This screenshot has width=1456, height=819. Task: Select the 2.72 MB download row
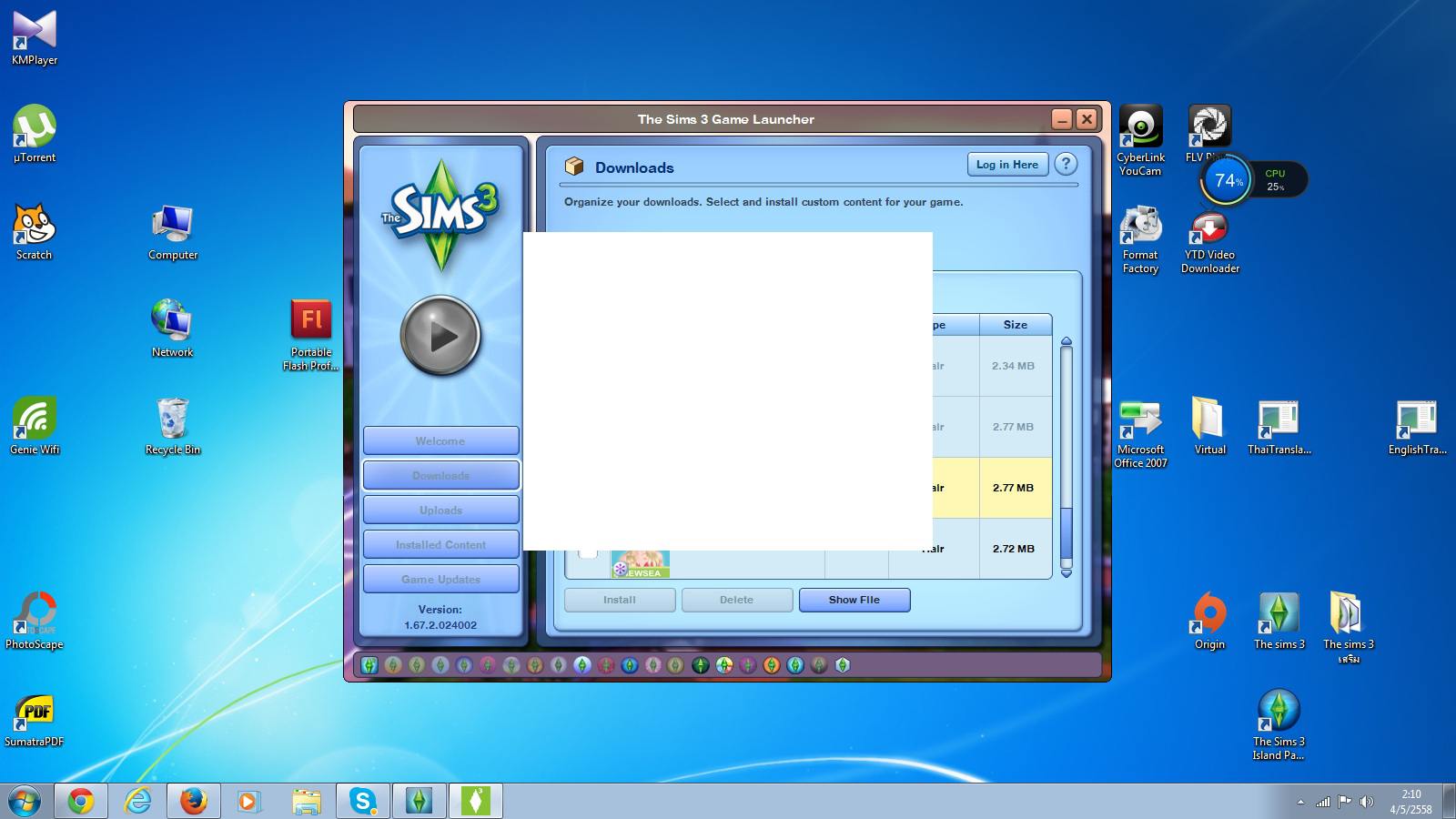(992, 549)
